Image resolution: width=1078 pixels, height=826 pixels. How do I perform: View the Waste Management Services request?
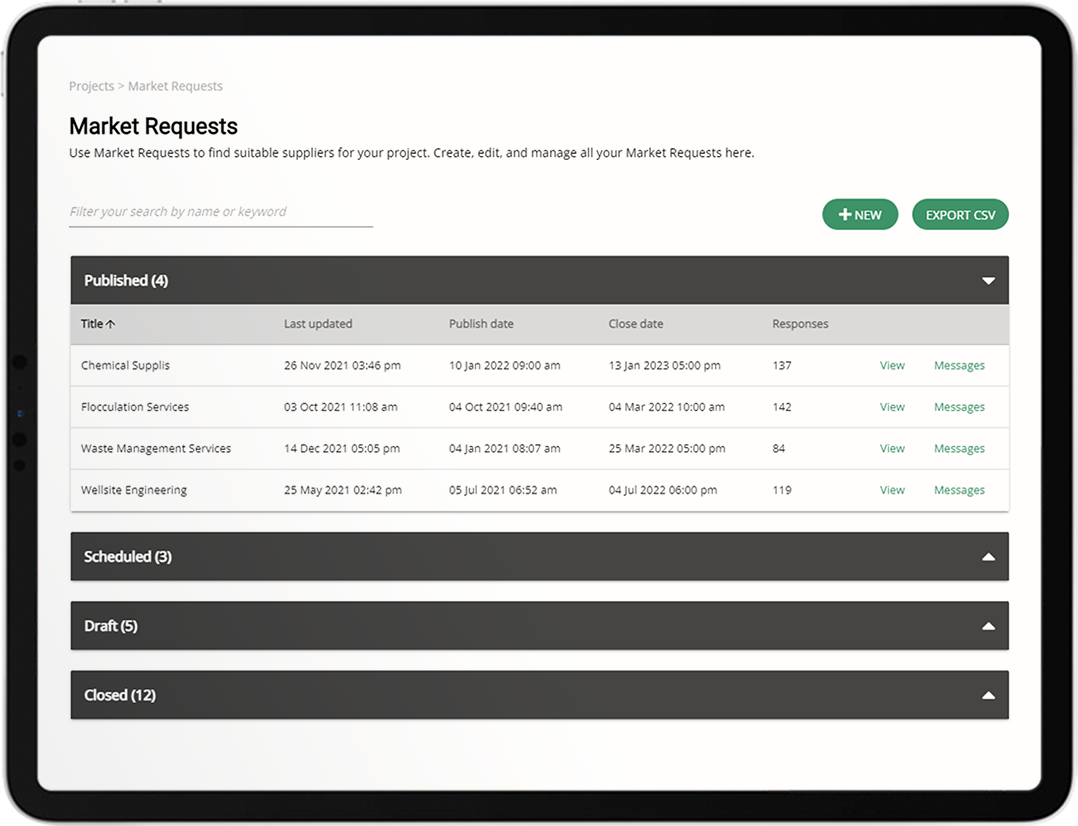(892, 448)
